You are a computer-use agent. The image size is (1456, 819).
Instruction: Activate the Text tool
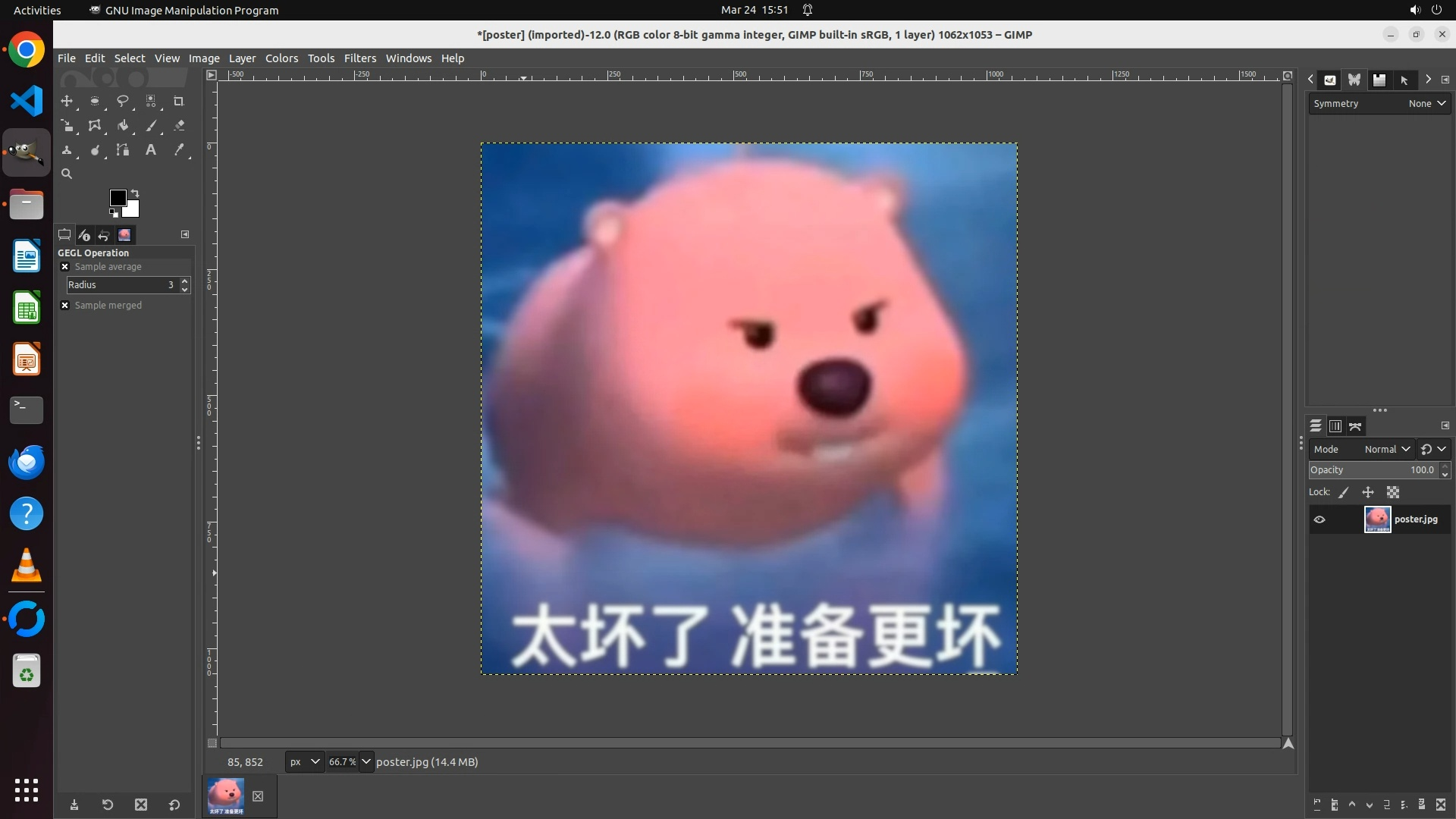(x=151, y=150)
